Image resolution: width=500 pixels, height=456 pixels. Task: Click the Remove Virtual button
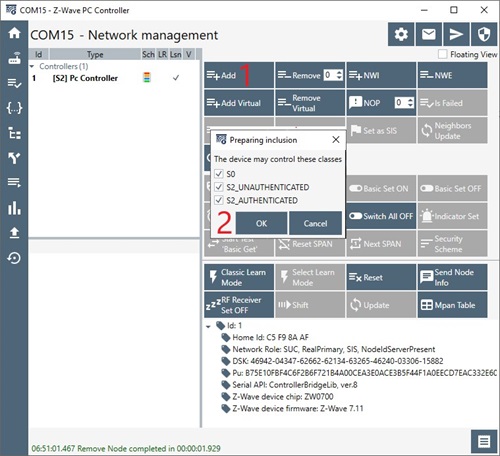pyautogui.click(x=310, y=103)
